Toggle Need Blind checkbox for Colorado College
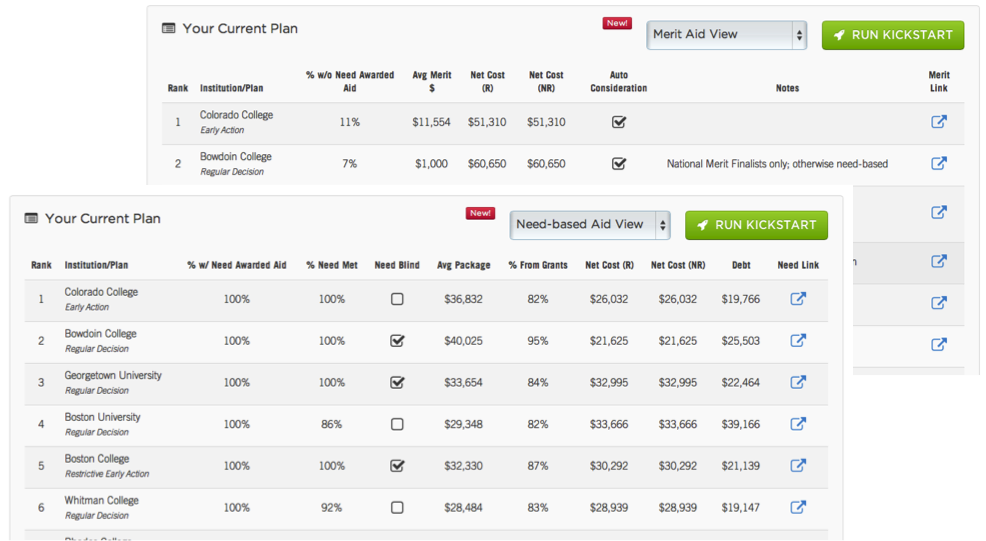 [397, 299]
